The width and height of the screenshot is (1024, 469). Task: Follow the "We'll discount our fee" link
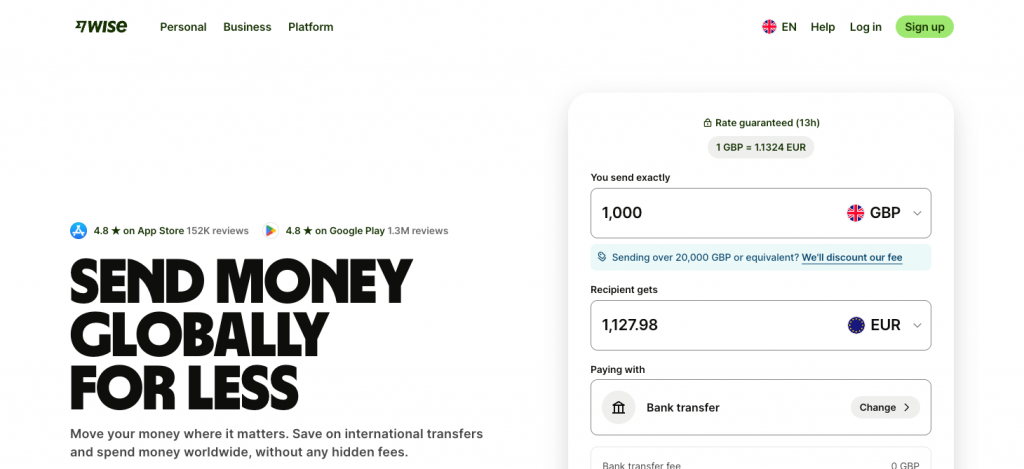(851, 257)
